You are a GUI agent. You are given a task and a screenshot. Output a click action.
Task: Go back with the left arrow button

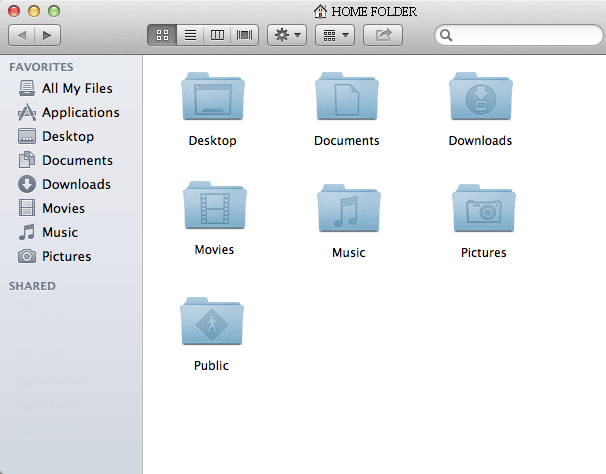click(x=22, y=35)
